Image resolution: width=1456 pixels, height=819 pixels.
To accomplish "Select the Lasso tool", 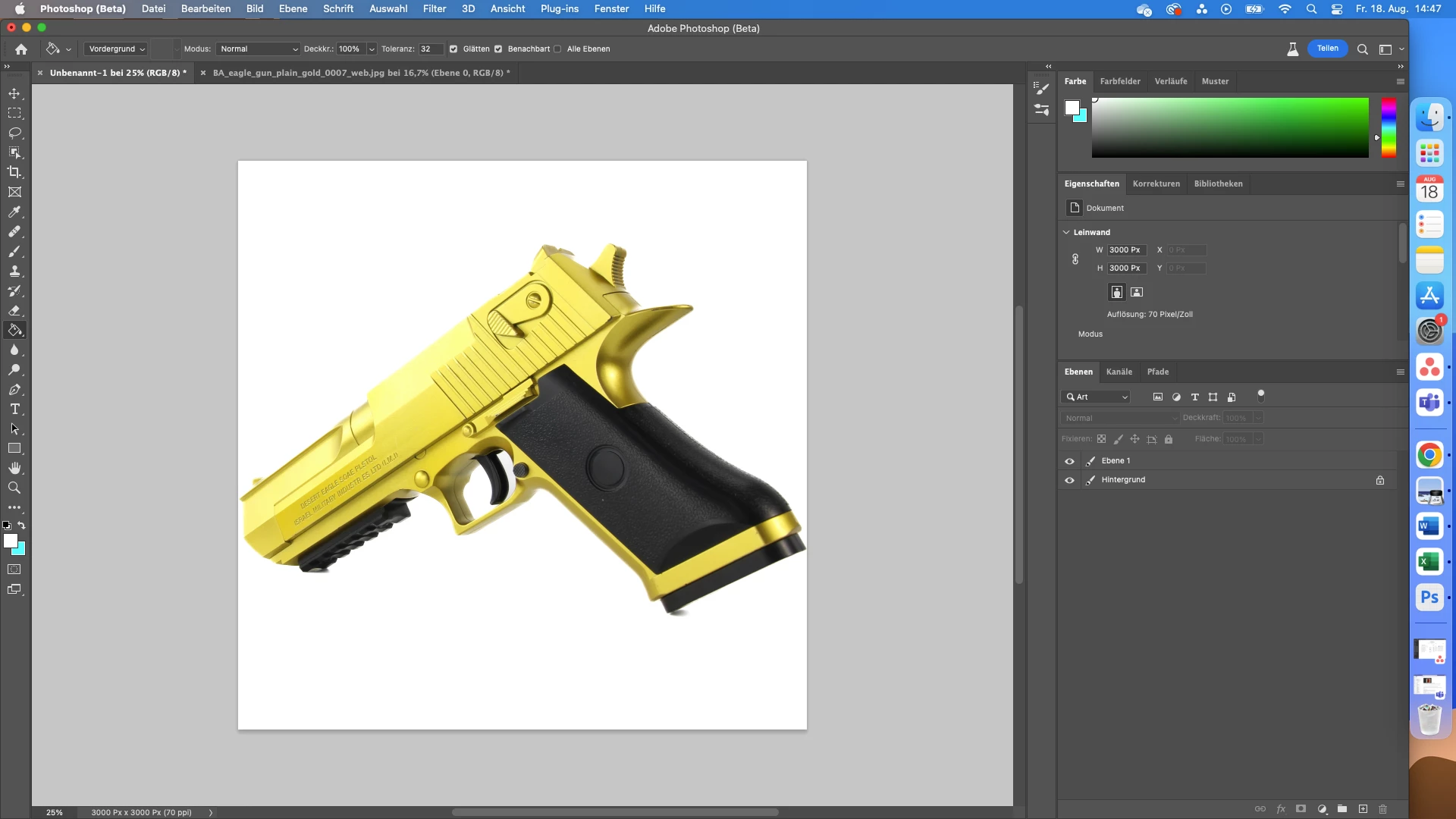I will tap(14, 133).
